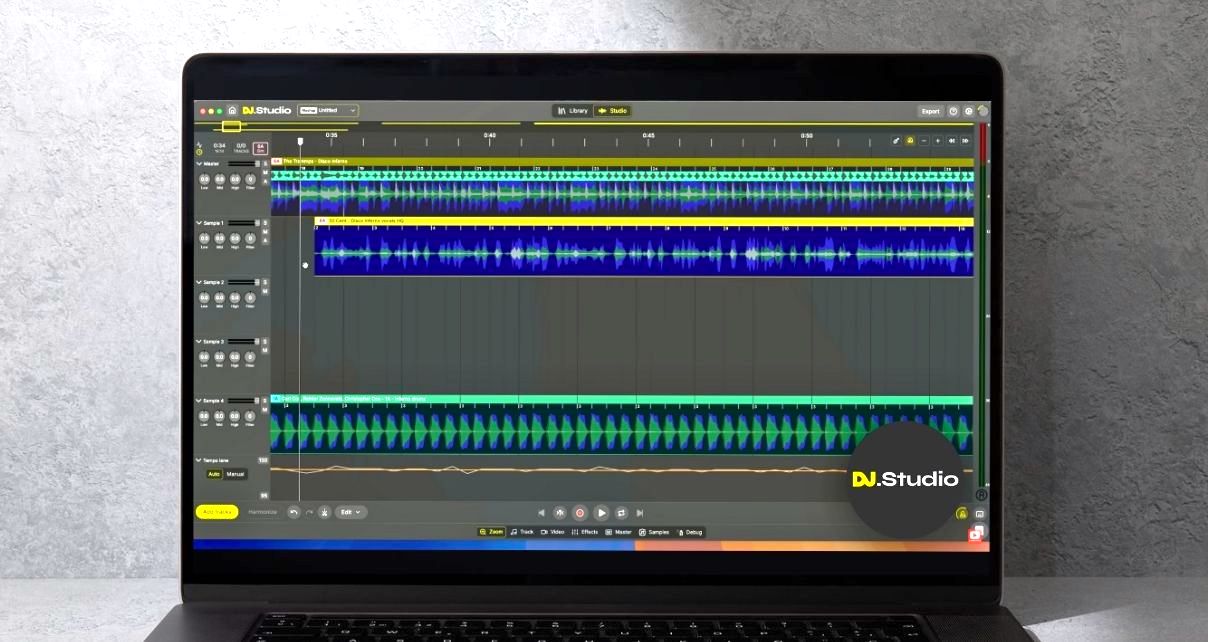Image resolution: width=1208 pixels, height=642 pixels.
Task: Click the Harmonize button
Action: click(x=263, y=512)
